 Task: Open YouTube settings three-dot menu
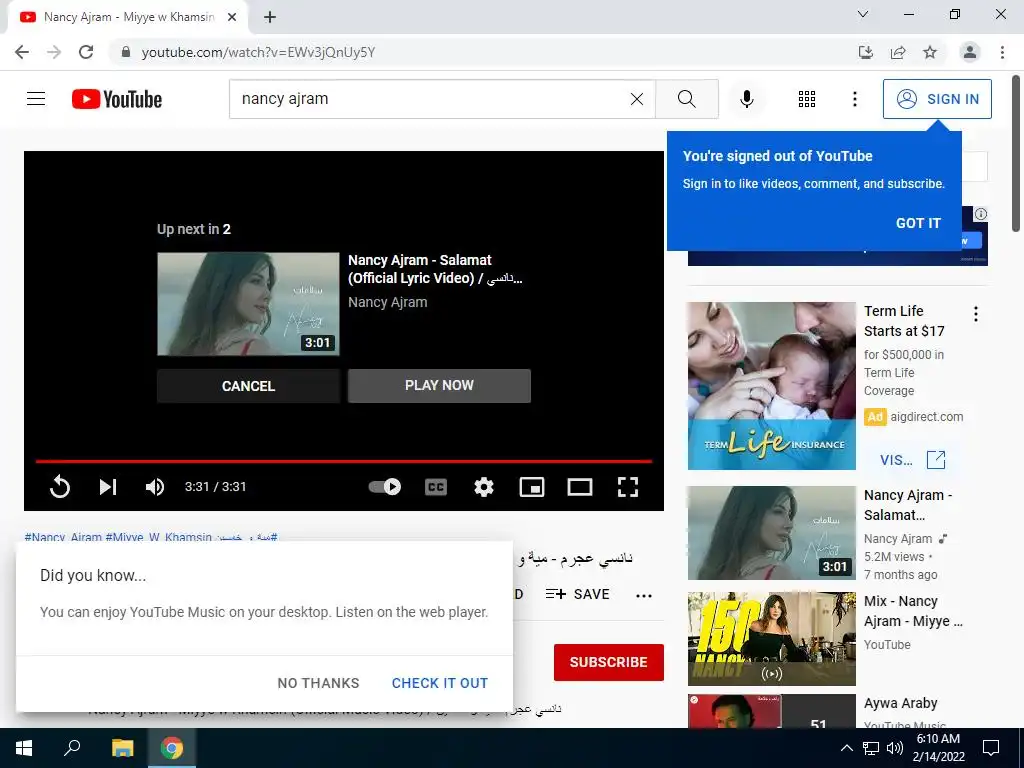click(854, 99)
